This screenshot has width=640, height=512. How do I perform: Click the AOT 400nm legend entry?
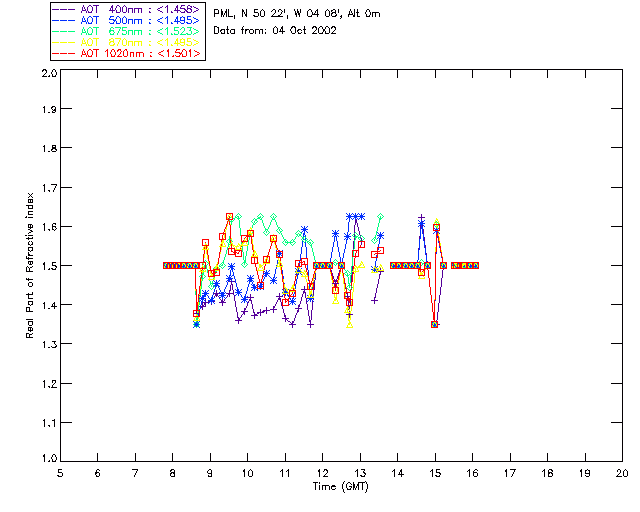click(x=127, y=9)
